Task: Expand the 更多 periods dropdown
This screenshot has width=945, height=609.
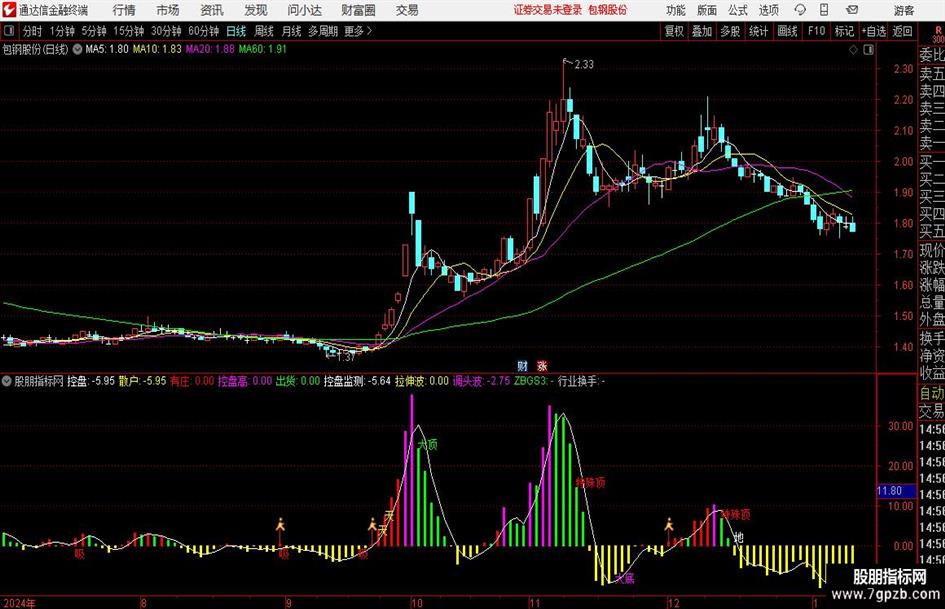Action: point(358,31)
